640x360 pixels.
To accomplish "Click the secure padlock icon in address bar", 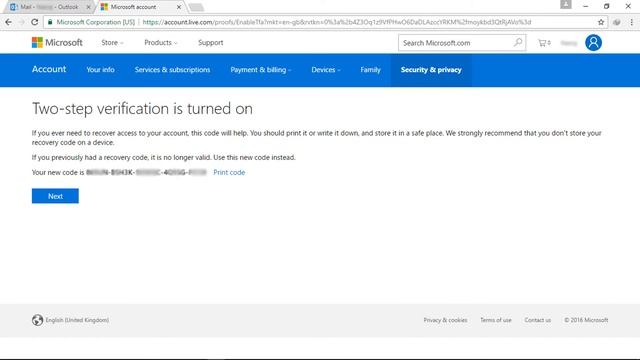I will tap(50, 22).
